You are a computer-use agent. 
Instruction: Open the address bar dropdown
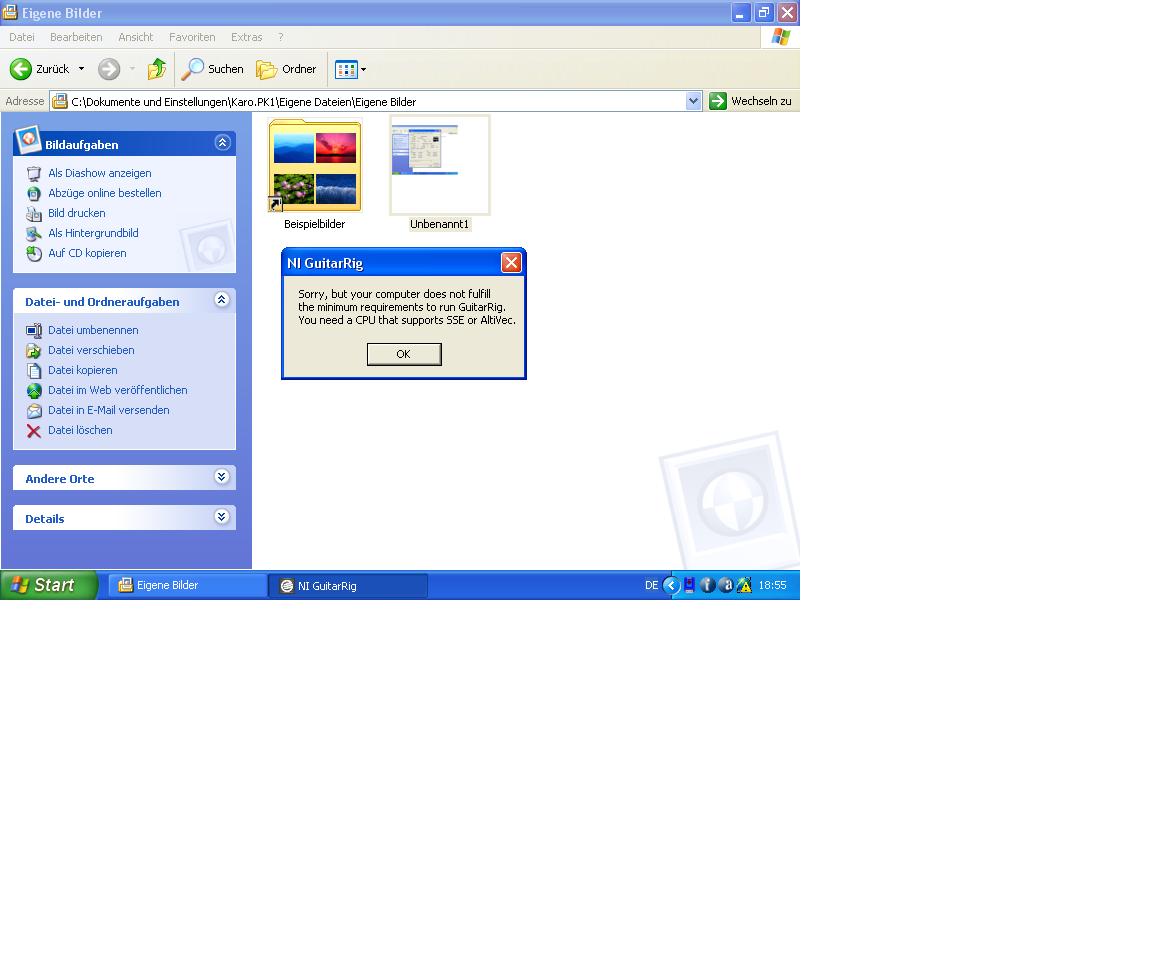[693, 101]
